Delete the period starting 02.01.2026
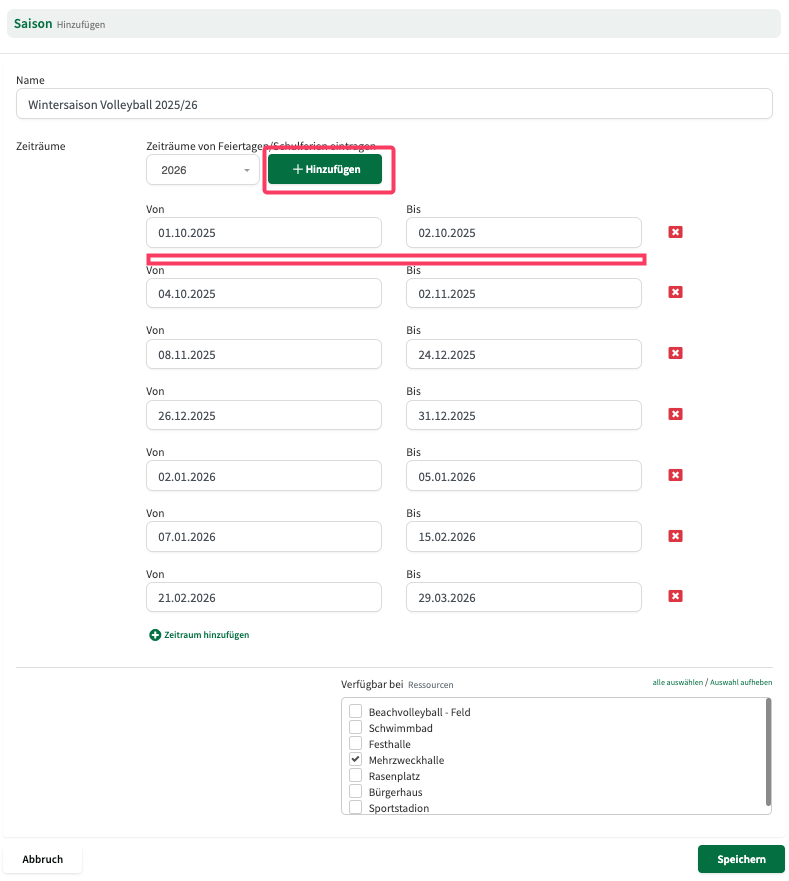 pos(675,475)
